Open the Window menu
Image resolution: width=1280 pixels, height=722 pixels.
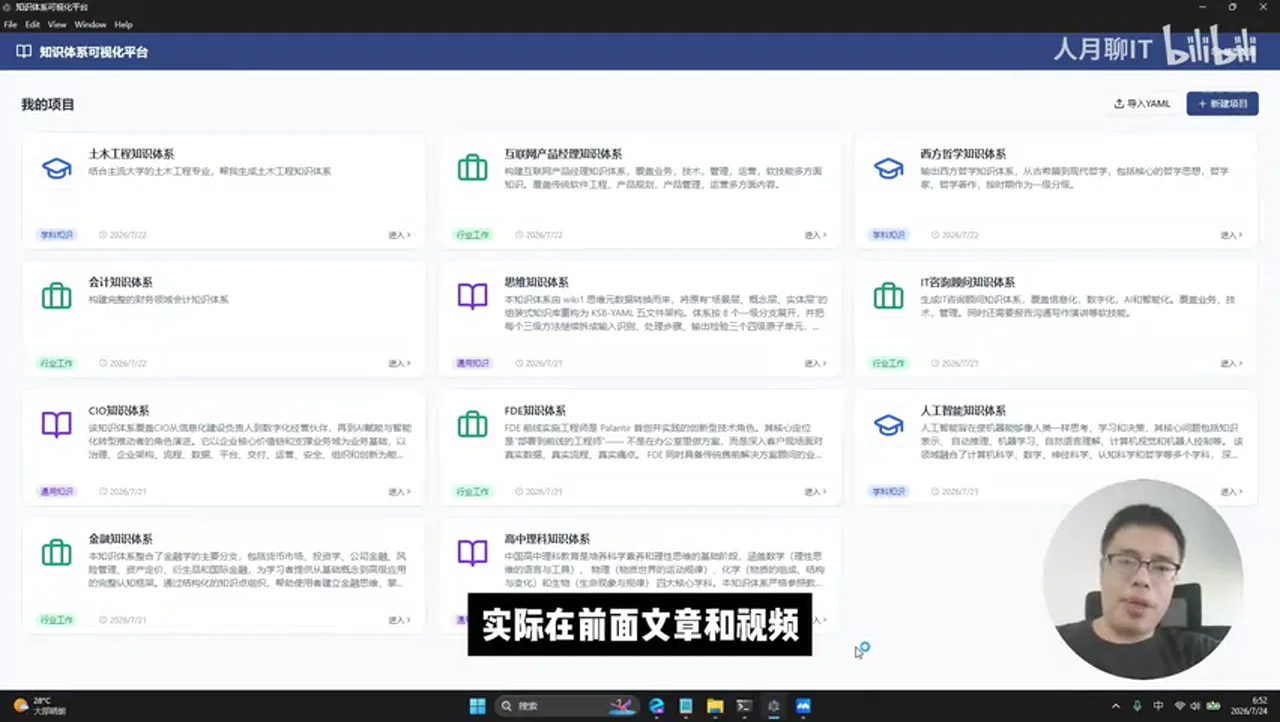coord(90,24)
